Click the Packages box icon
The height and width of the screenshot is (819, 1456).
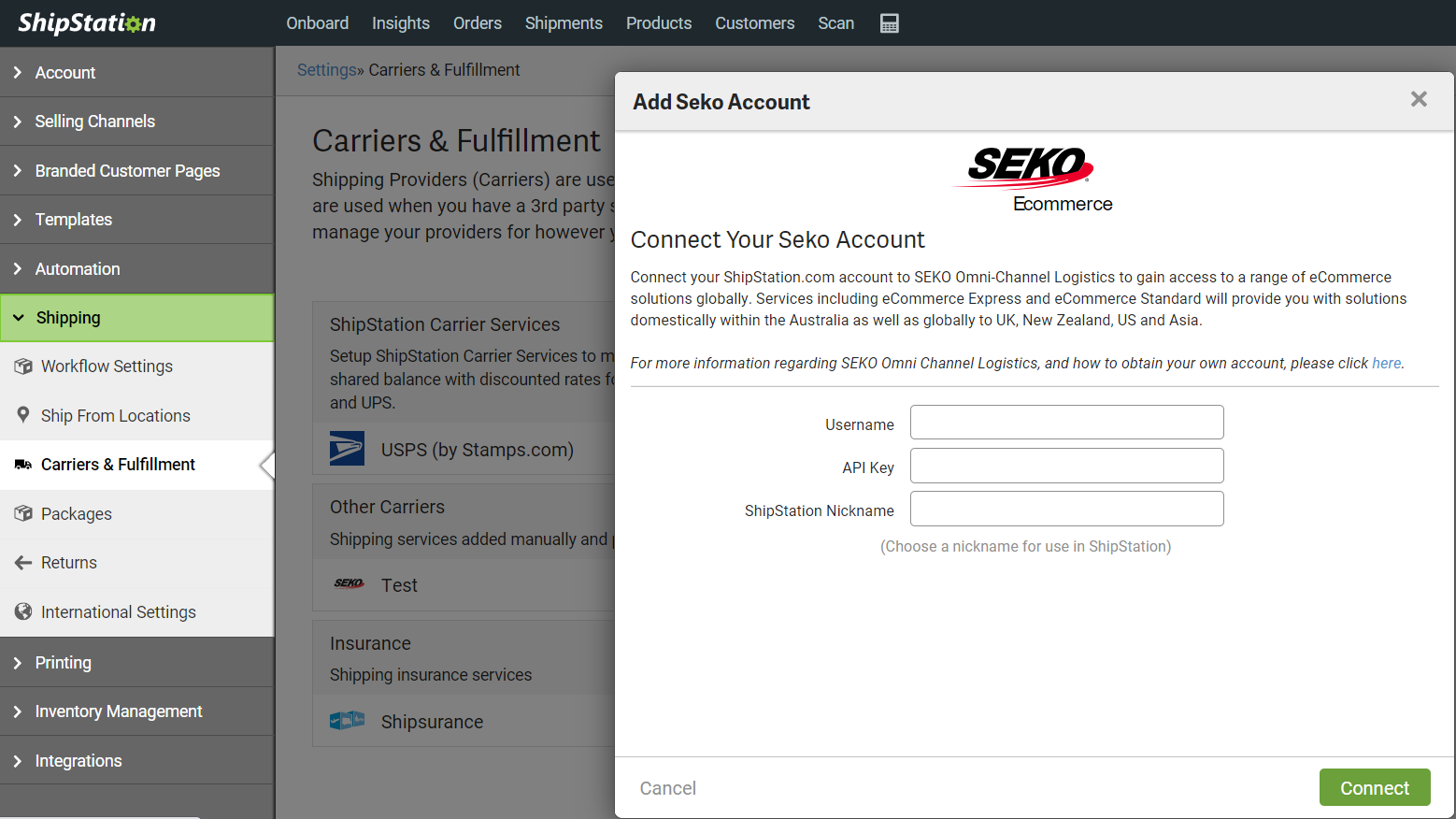pyautogui.click(x=23, y=513)
